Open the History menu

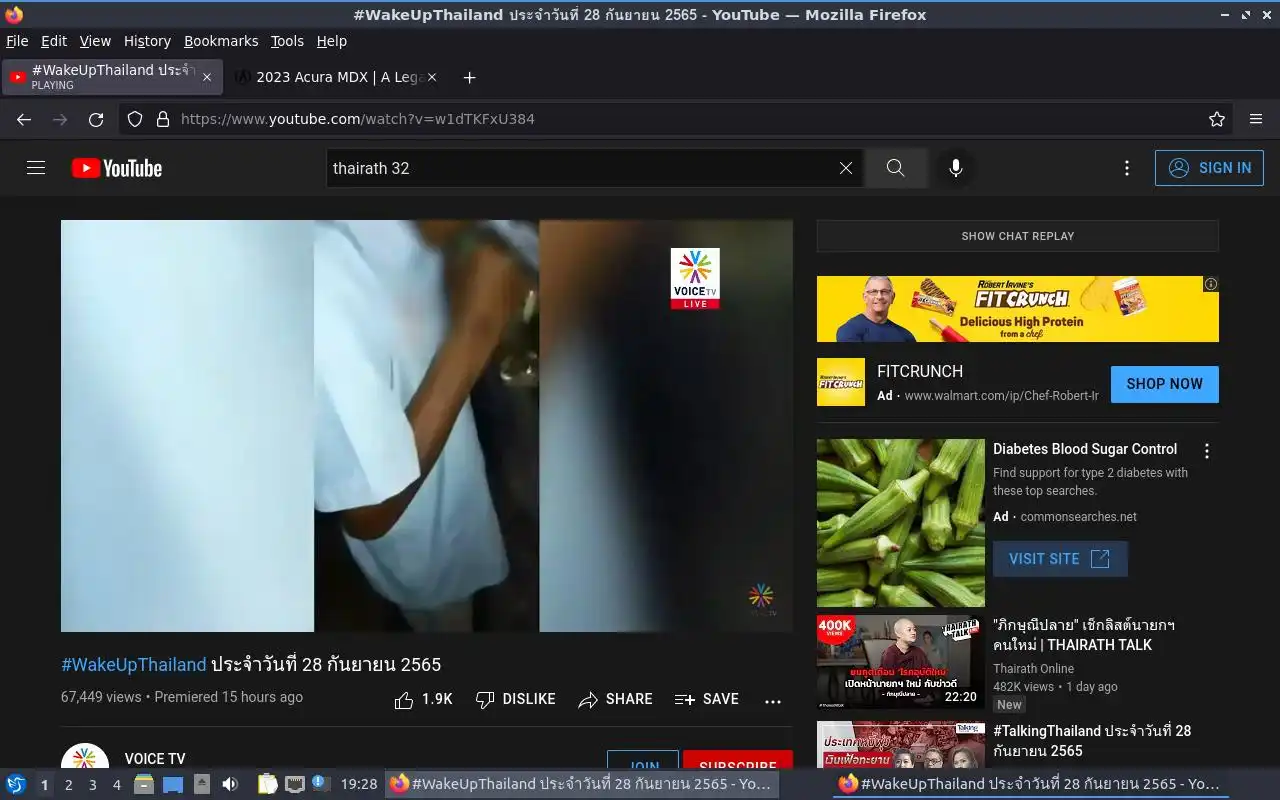[147, 41]
